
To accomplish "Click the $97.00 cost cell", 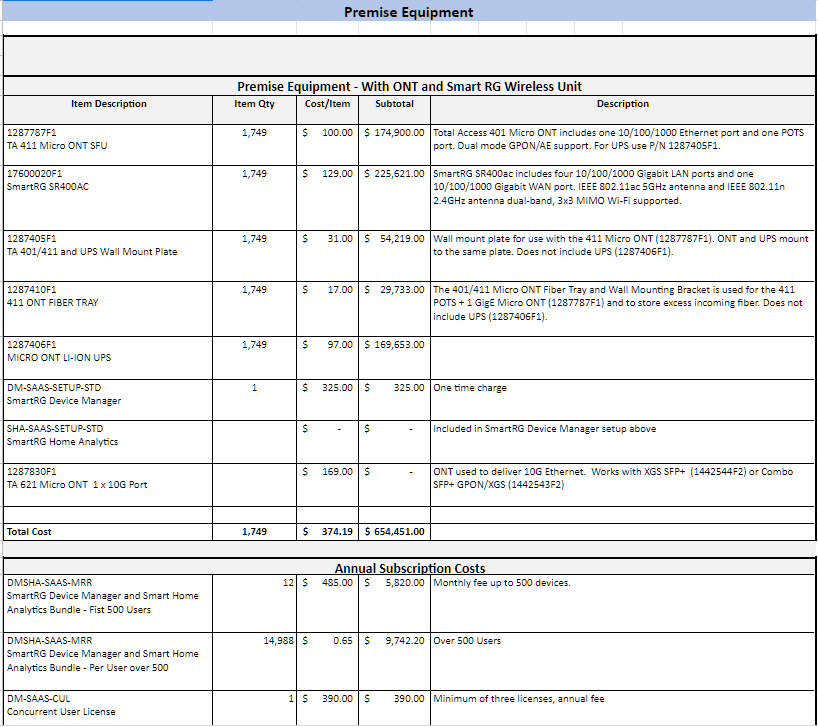I will 327,358.
